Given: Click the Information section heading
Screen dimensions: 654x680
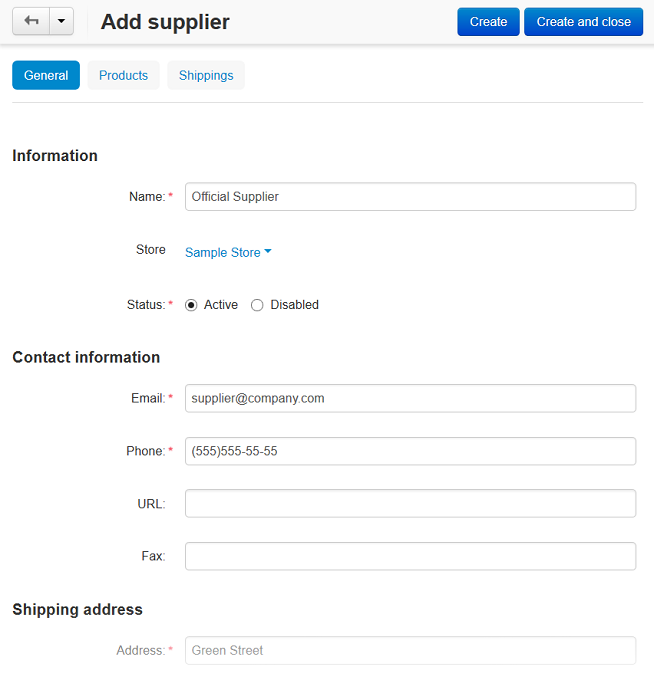Looking at the screenshot, I should click(x=55, y=156).
